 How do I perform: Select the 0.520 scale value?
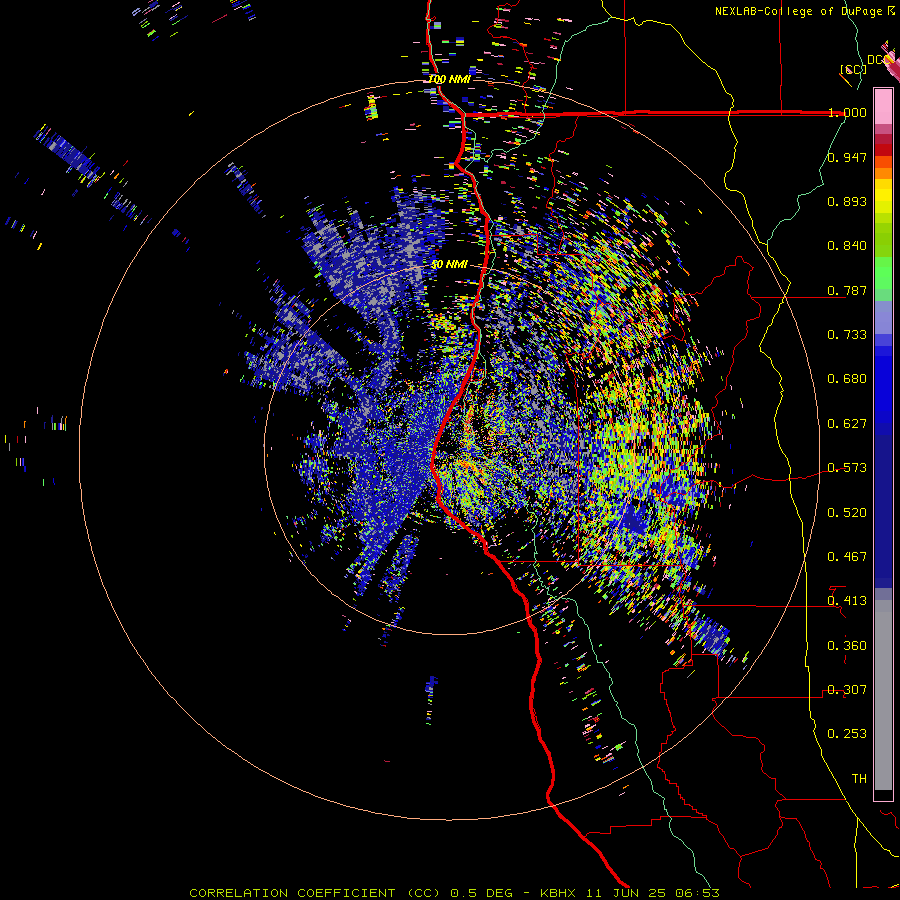[847, 513]
